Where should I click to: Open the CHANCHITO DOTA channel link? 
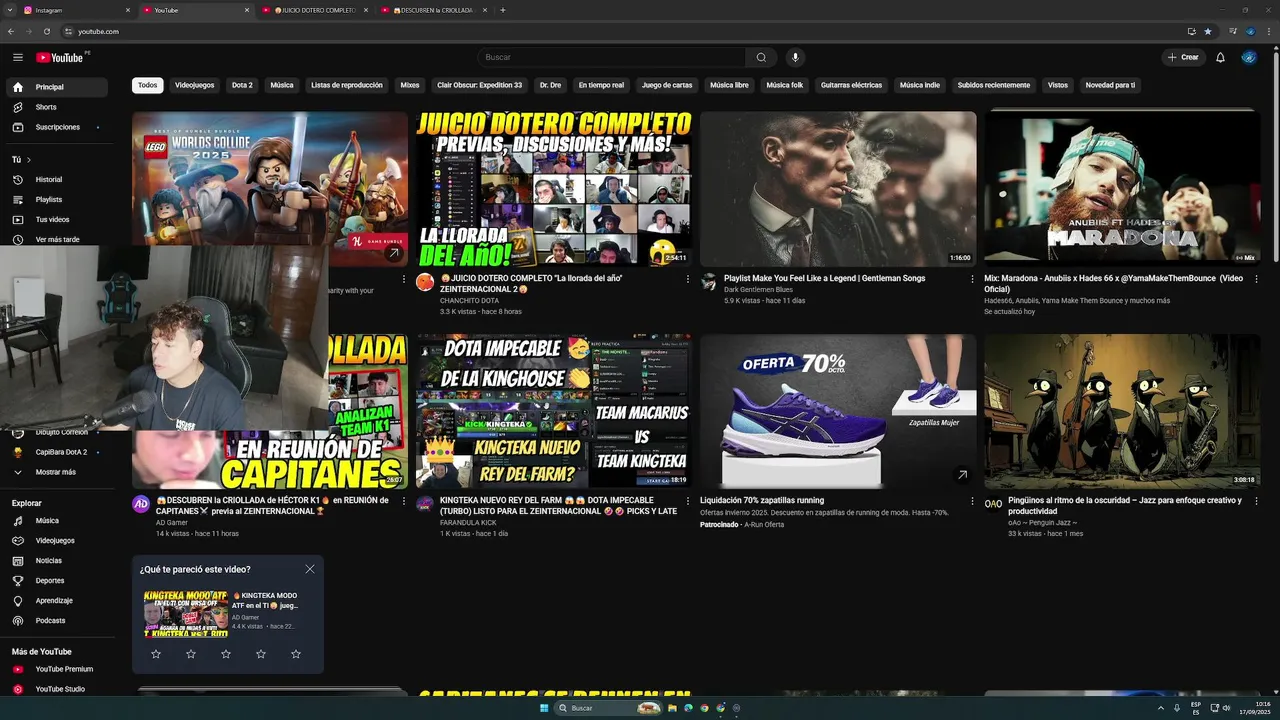click(470, 300)
